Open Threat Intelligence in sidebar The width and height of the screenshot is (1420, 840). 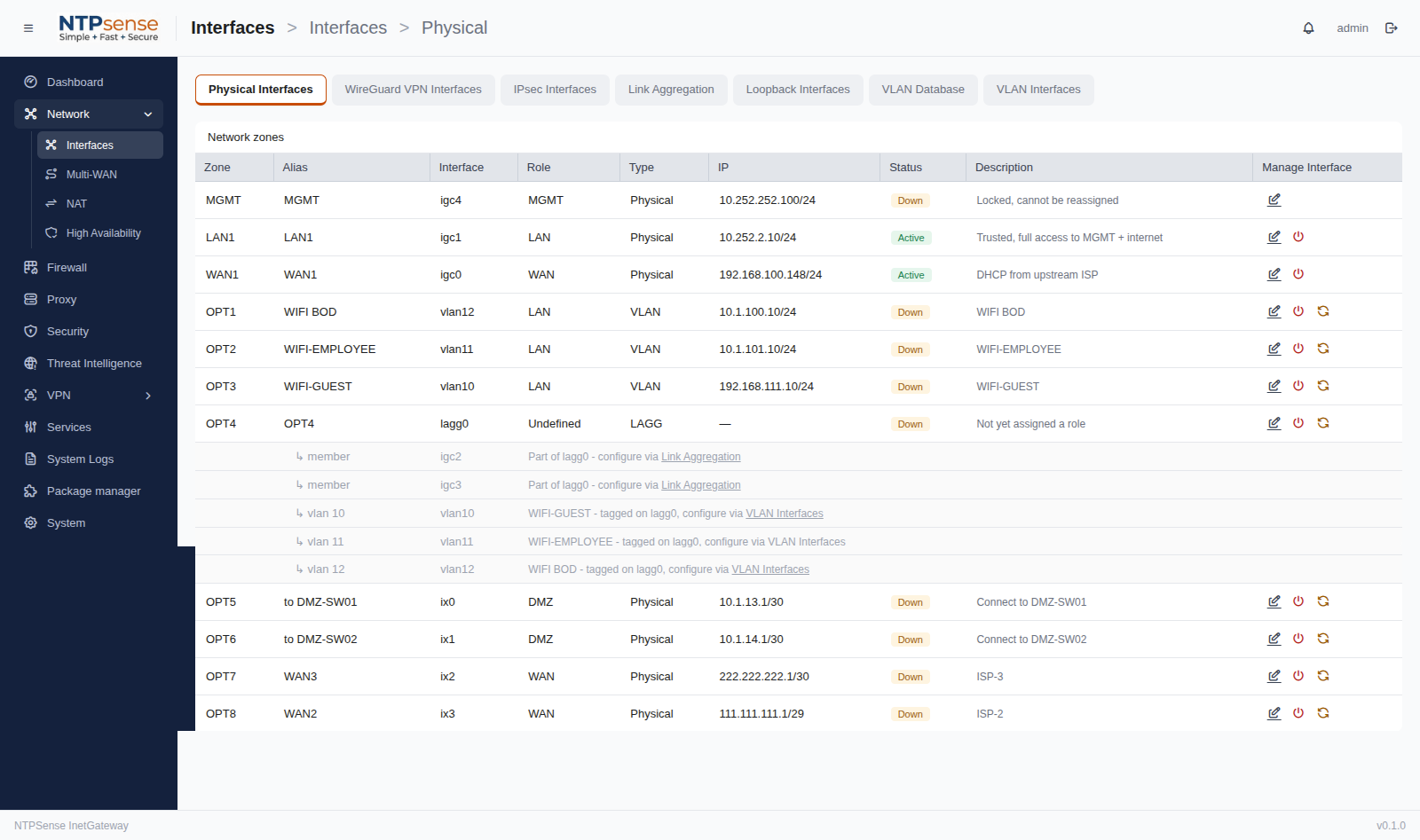pos(89,364)
